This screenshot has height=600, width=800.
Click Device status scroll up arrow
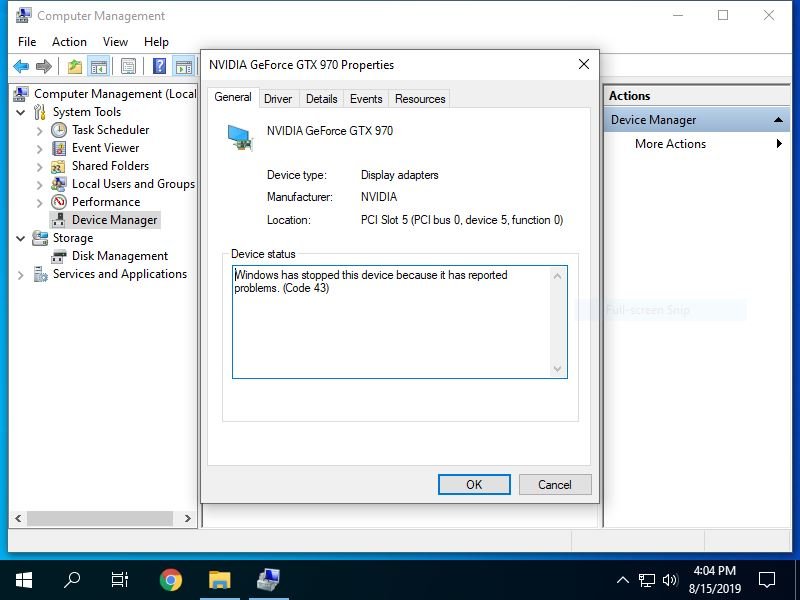pyautogui.click(x=557, y=276)
